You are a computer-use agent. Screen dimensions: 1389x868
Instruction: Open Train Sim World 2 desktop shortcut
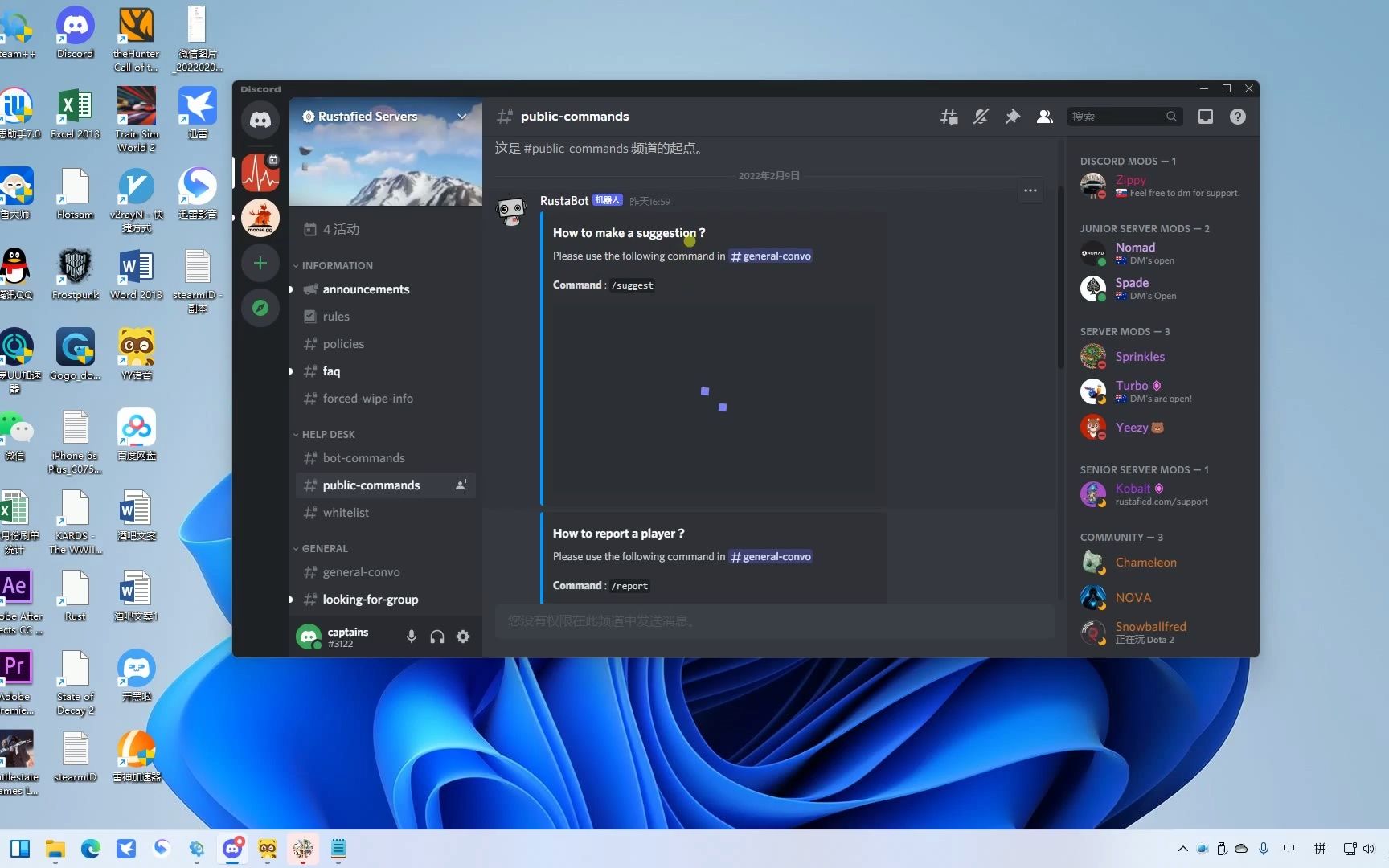tap(136, 120)
